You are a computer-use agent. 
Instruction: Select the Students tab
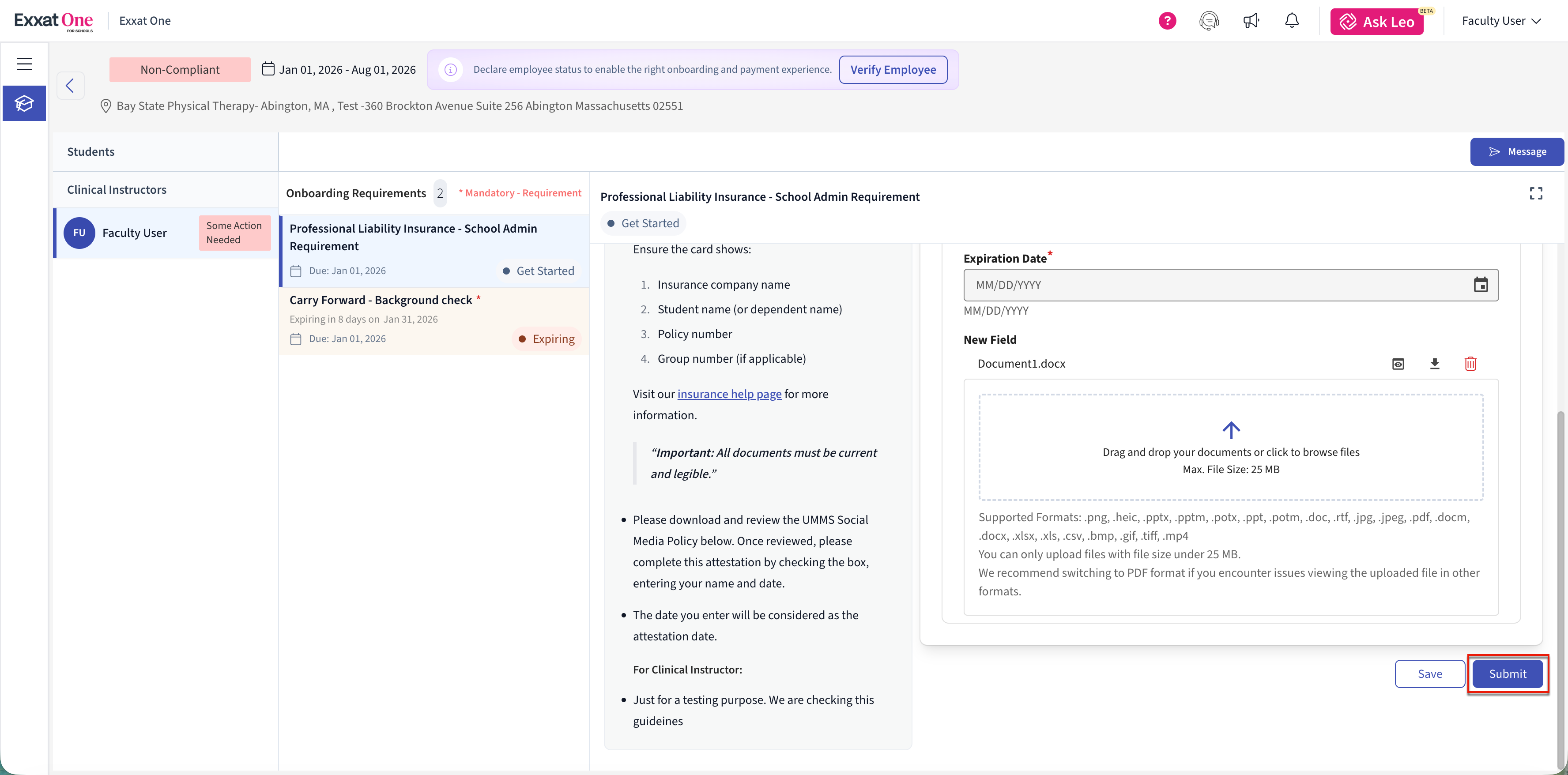click(90, 151)
